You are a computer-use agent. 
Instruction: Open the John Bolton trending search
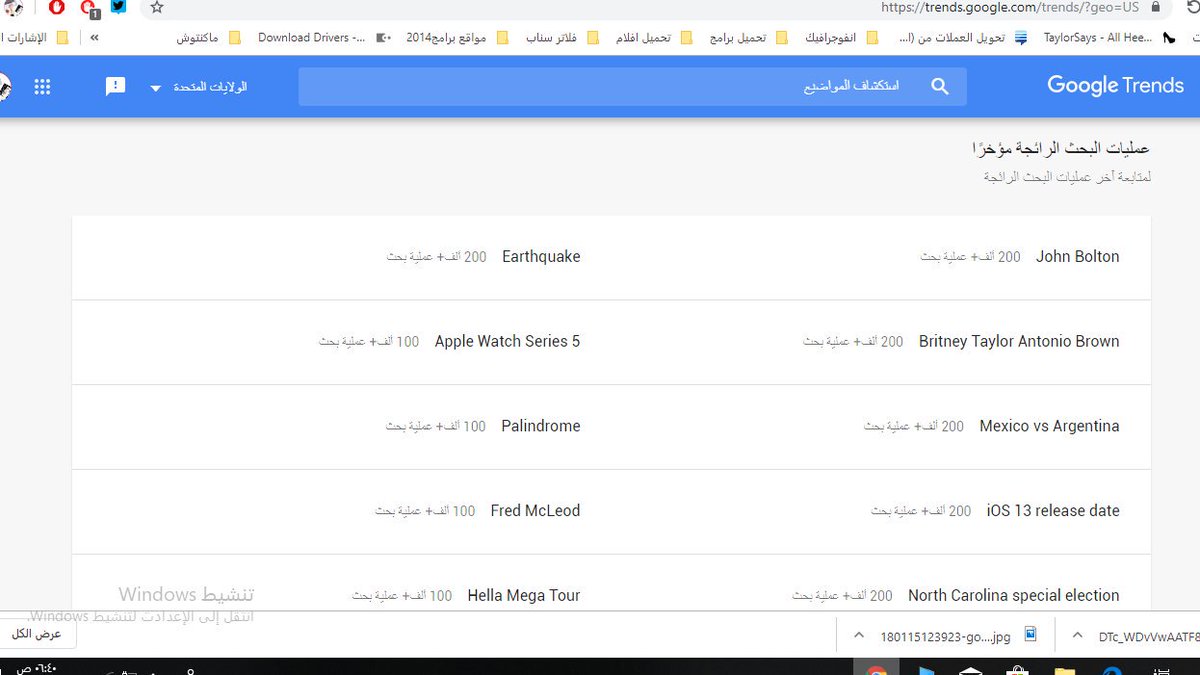pos(1077,257)
